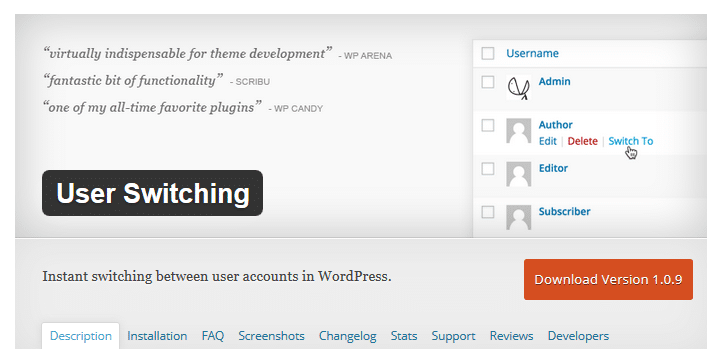Open the Changelog tab
Screen dimensions: 724x363
tap(348, 336)
